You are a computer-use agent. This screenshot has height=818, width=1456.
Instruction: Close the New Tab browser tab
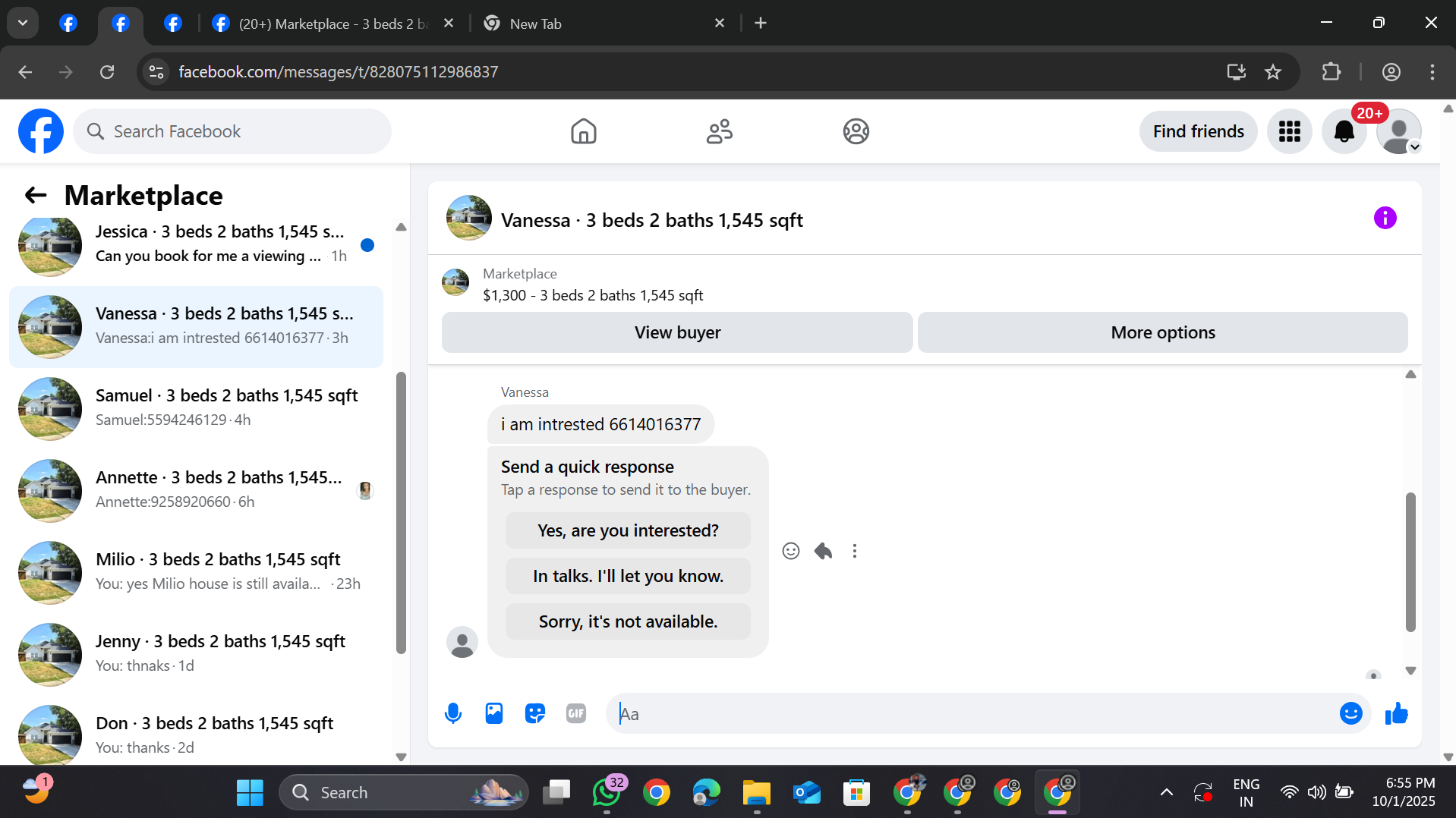point(720,24)
